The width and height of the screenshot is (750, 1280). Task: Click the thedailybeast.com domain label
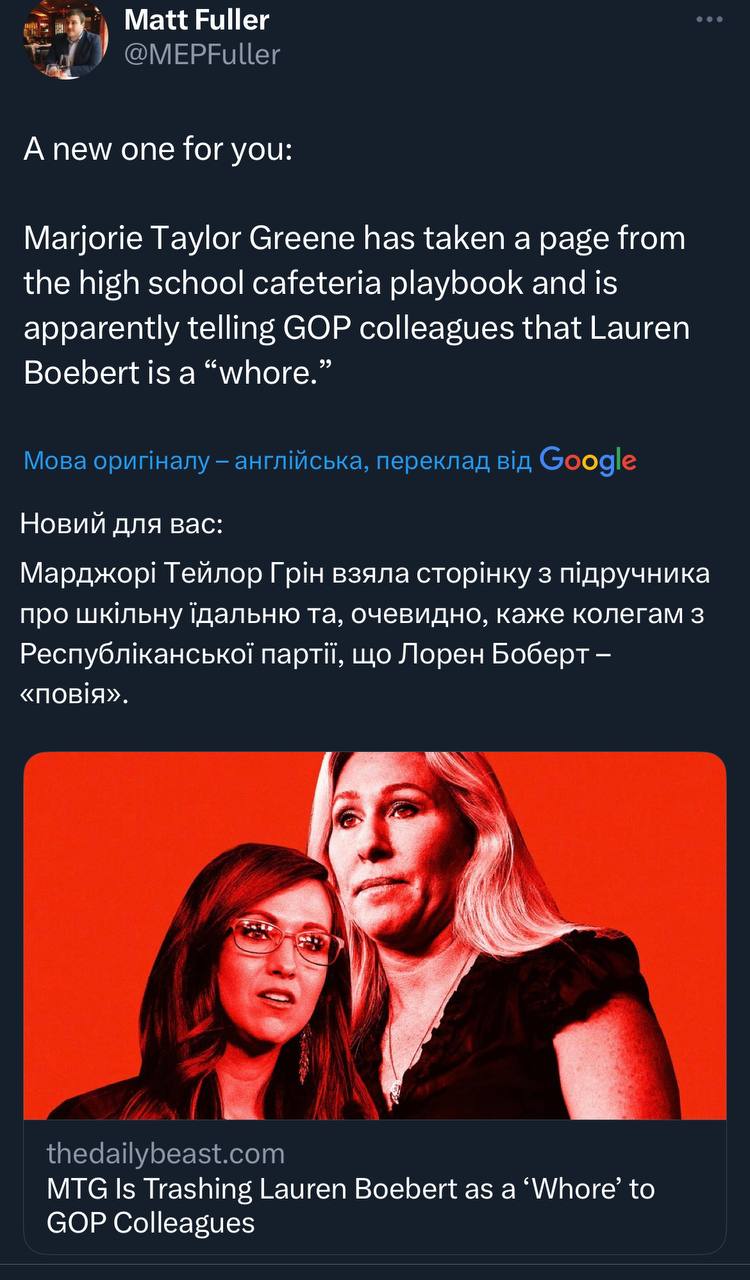pyautogui.click(x=165, y=1153)
